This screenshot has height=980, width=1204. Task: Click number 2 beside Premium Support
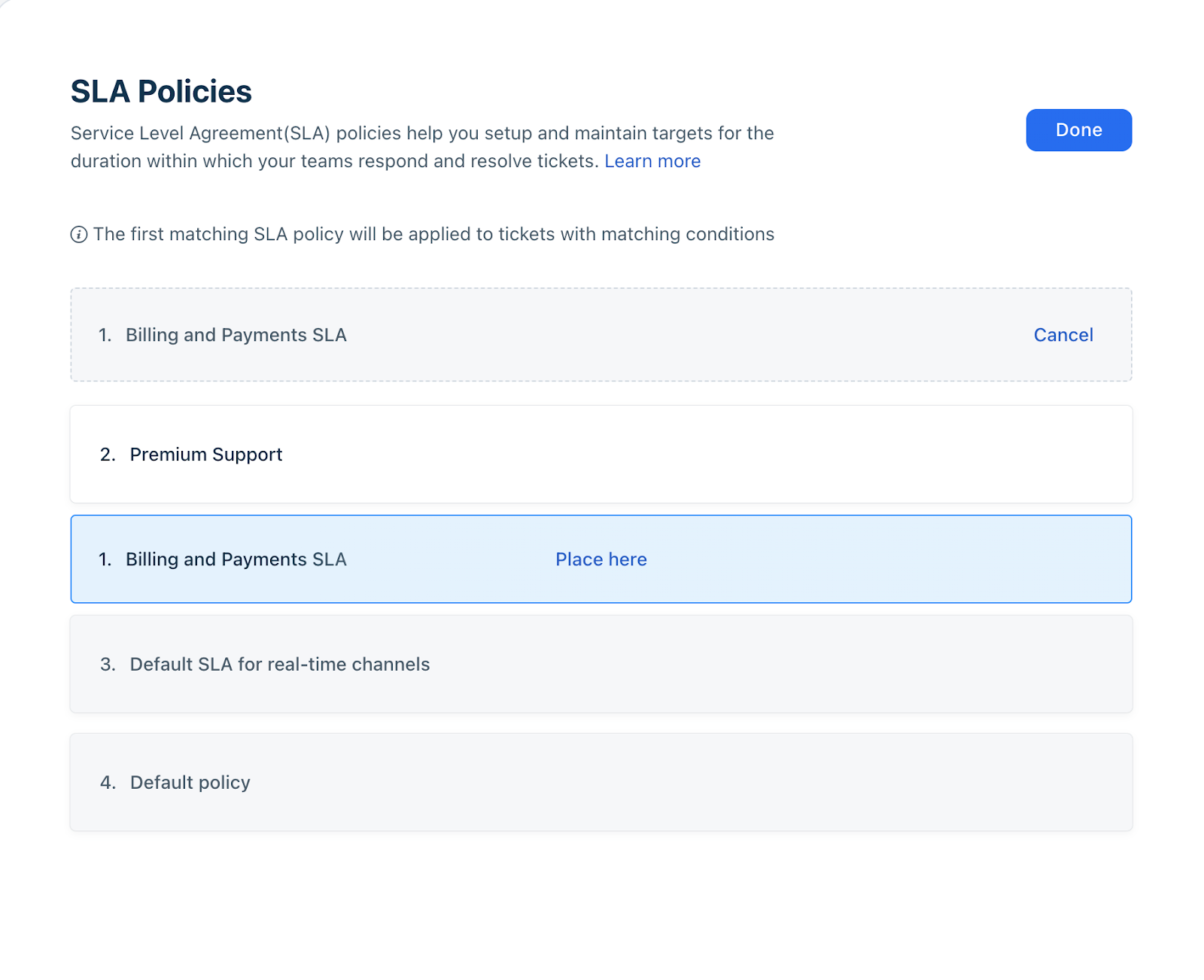click(x=108, y=455)
